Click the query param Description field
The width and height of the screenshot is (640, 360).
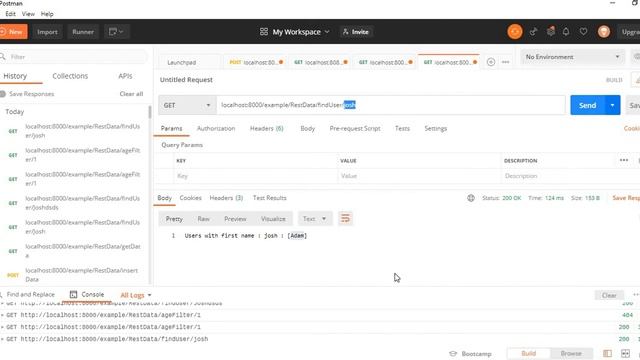click(569, 176)
